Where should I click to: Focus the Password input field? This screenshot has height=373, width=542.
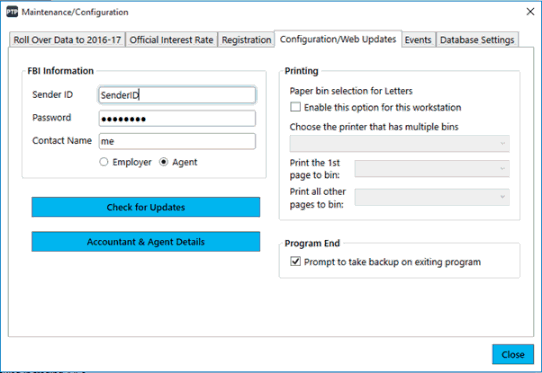tap(177, 119)
